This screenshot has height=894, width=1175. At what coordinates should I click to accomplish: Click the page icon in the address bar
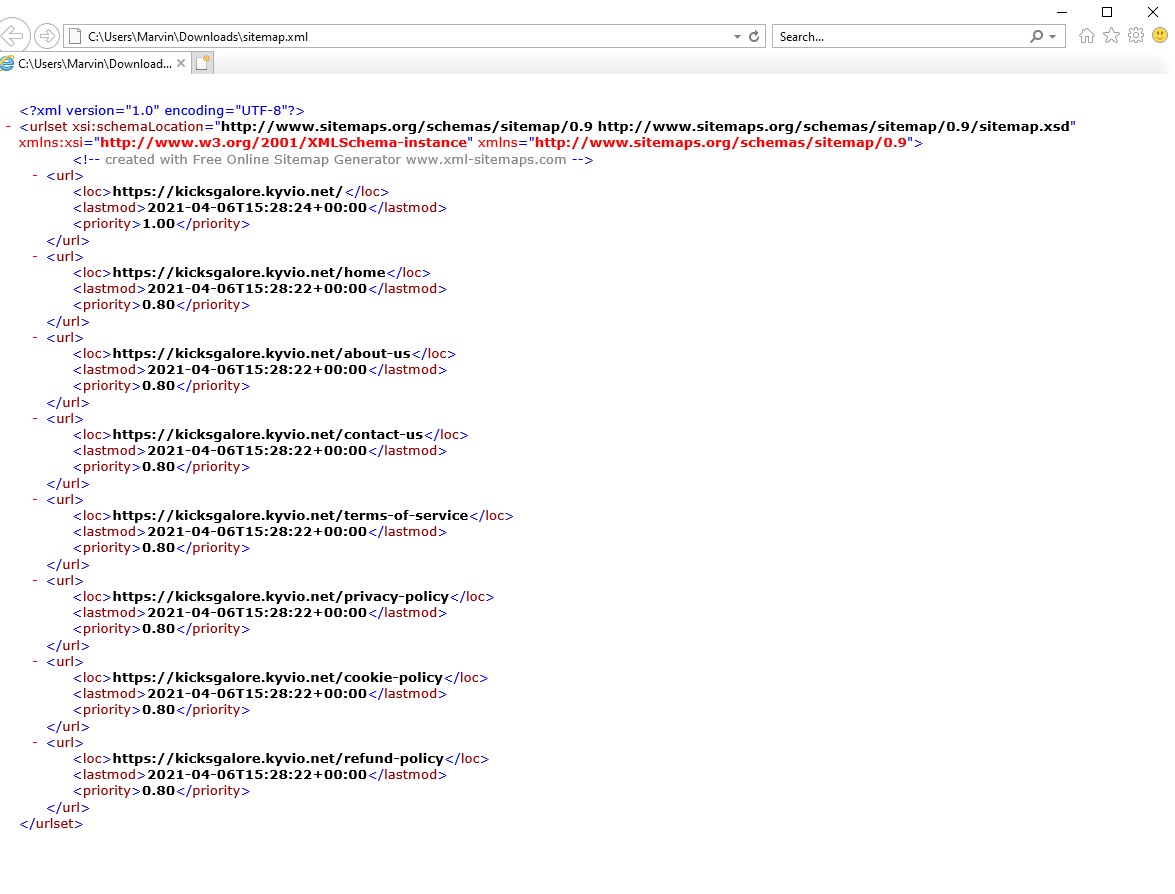pos(75,36)
